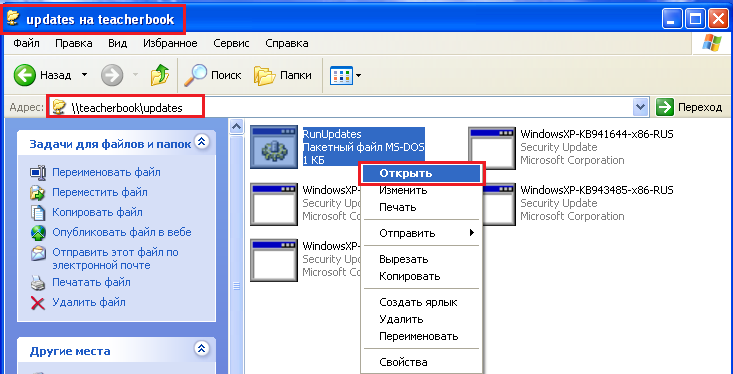Viewport: 733px width, 374px height.
Task: Choose Печать in the context menu
Action: pyautogui.click(x=422, y=207)
